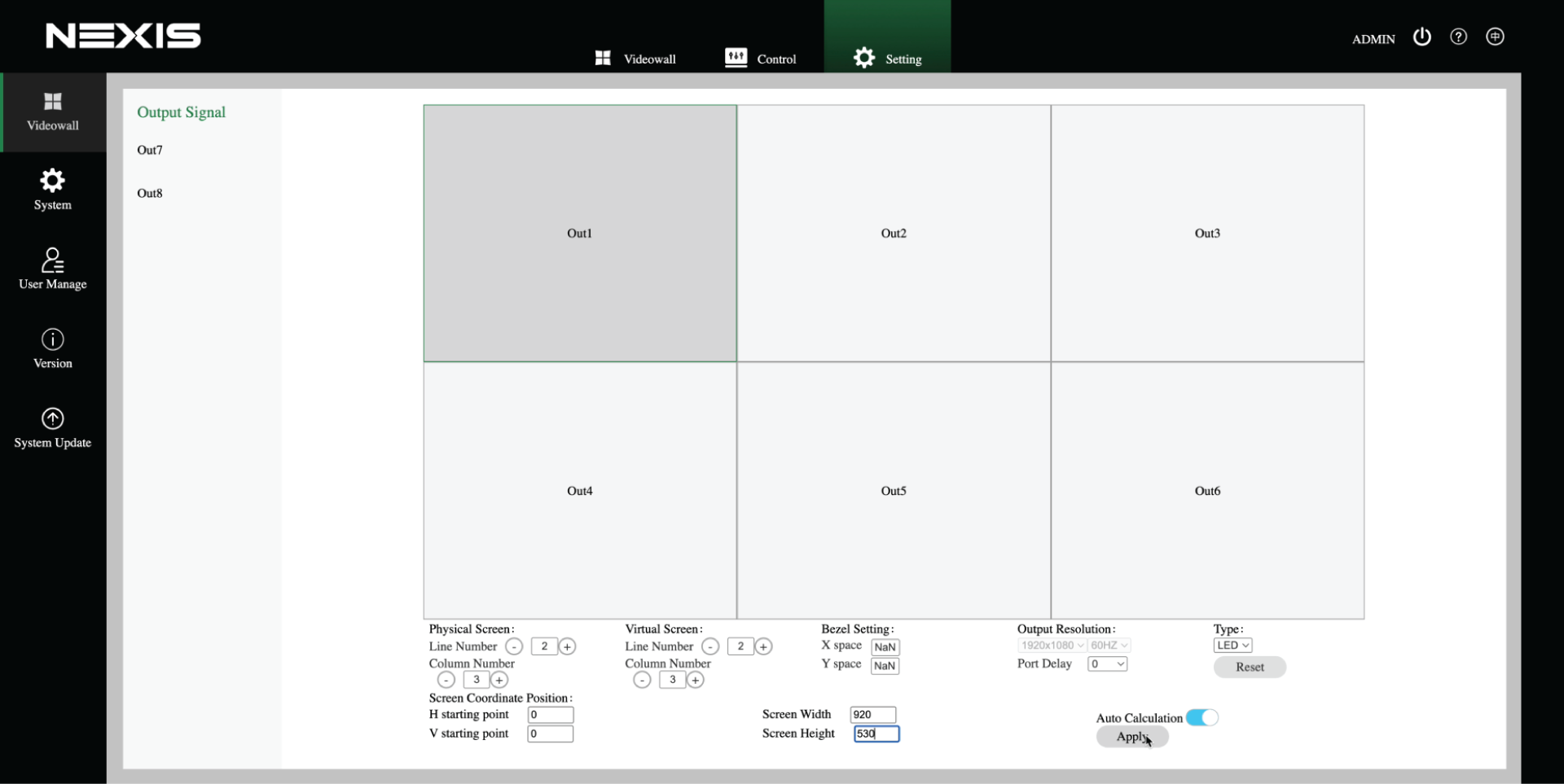Screen dimensions: 1564x784
Task: Switch to the Control tab
Action: [x=760, y=59]
